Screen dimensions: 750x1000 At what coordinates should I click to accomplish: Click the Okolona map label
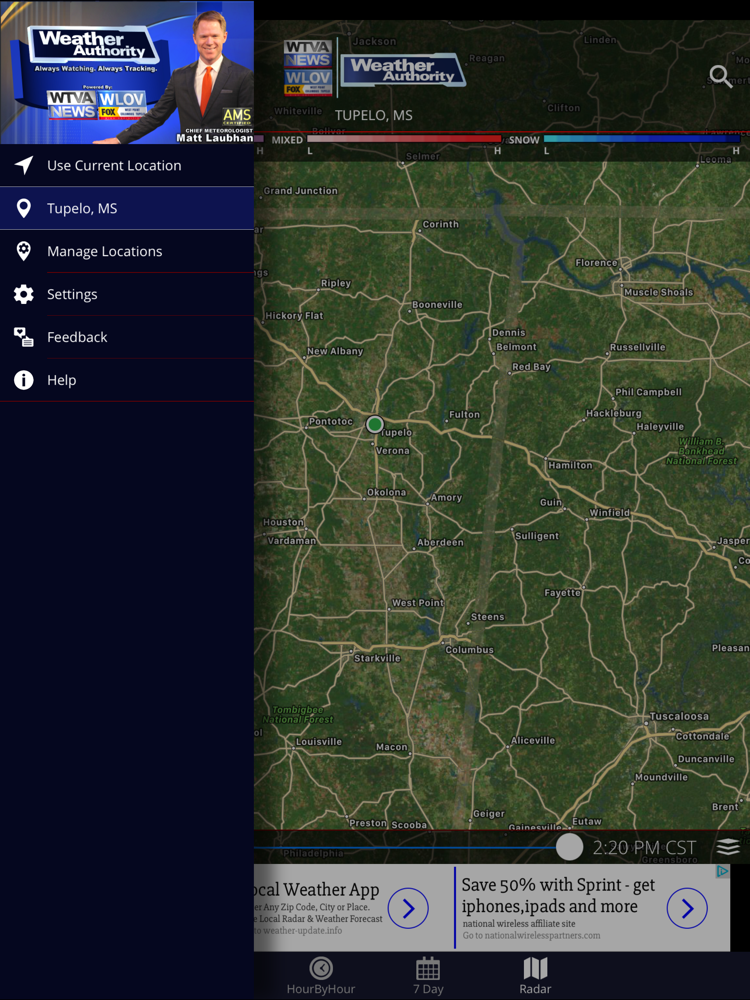click(x=386, y=492)
